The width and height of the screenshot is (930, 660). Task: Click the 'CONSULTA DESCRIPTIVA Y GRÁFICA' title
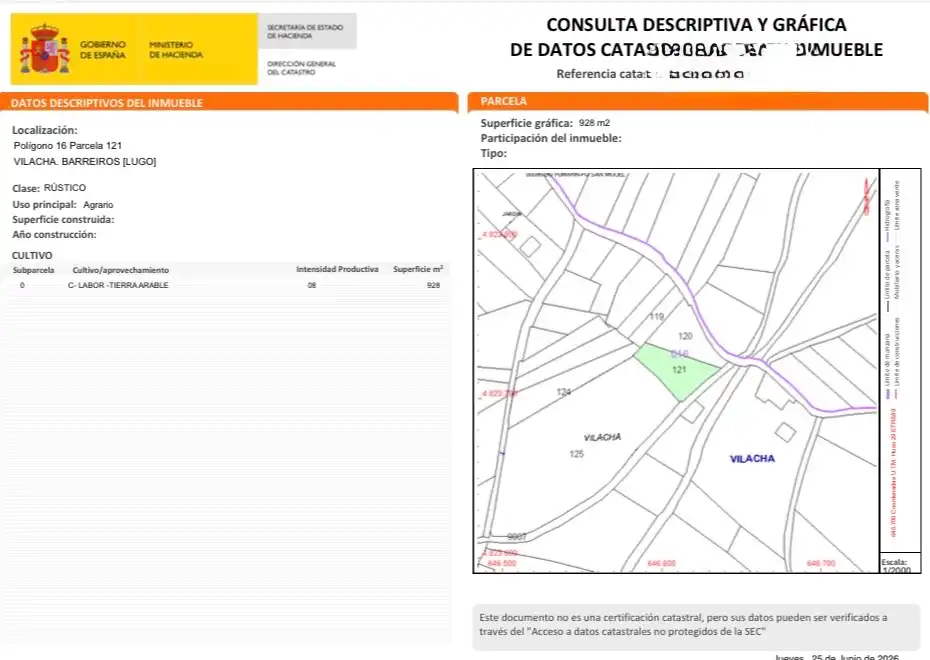click(x=696, y=25)
